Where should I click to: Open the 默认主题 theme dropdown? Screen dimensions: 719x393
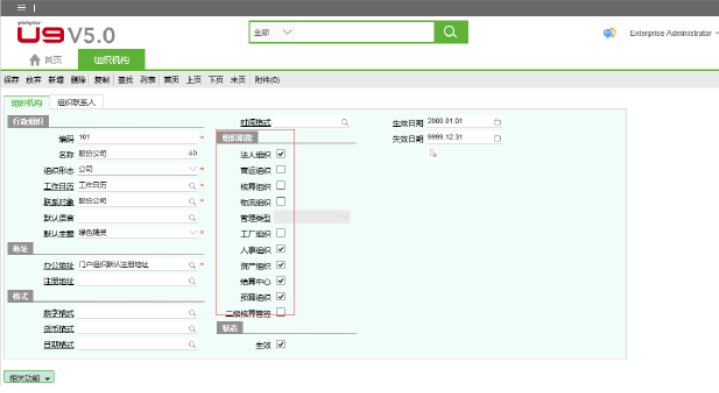tap(193, 232)
